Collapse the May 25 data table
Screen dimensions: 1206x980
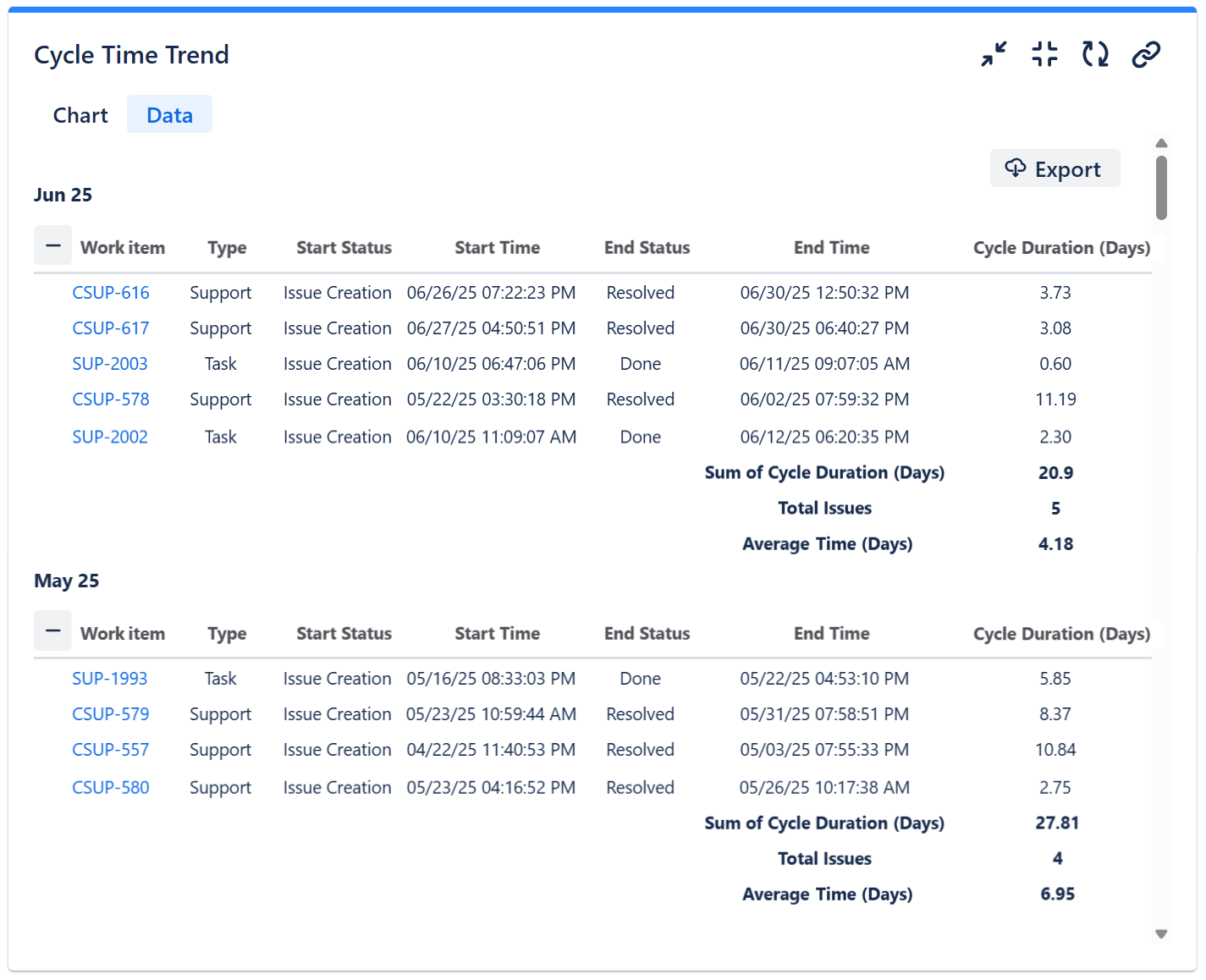click(x=52, y=631)
